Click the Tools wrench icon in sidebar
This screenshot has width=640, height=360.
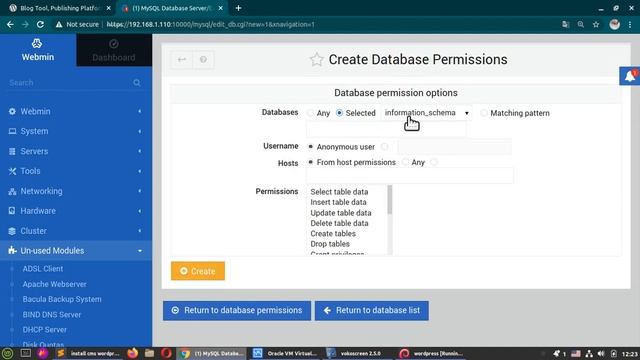coord(12,171)
